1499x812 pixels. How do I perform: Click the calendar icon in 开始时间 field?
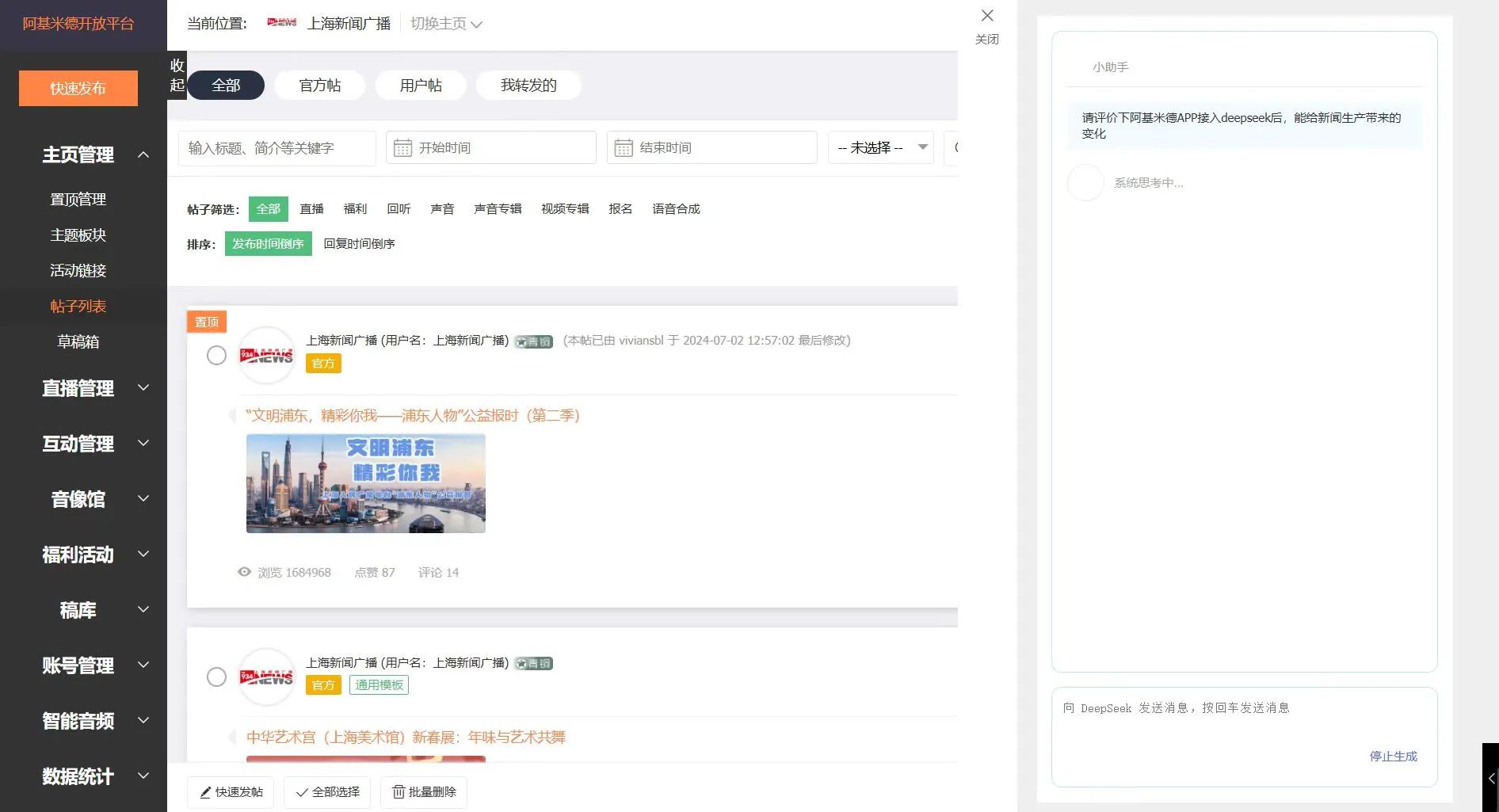(x=402, y=148)
